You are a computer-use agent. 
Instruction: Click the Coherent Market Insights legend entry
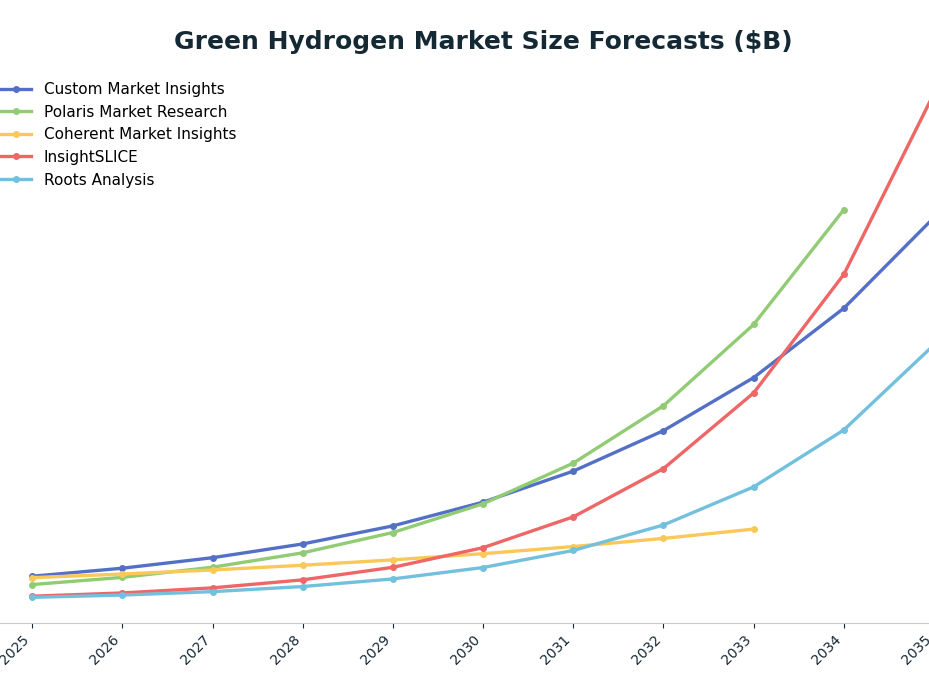point(118,134)
